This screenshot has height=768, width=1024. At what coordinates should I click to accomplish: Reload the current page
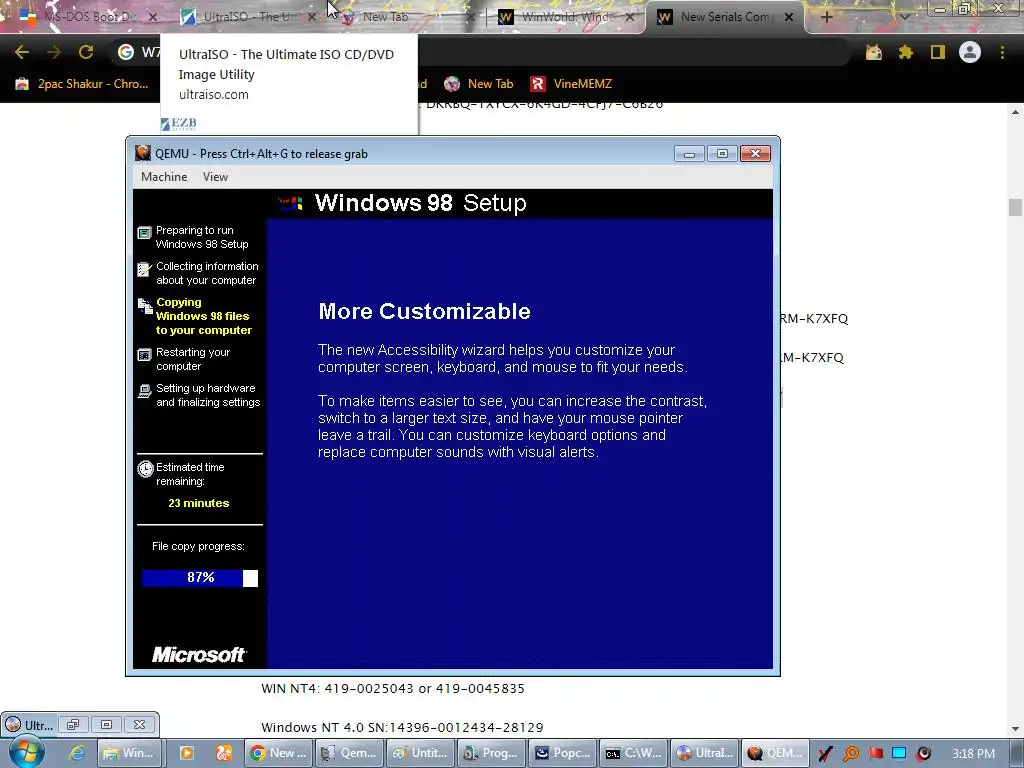[86, 52]
